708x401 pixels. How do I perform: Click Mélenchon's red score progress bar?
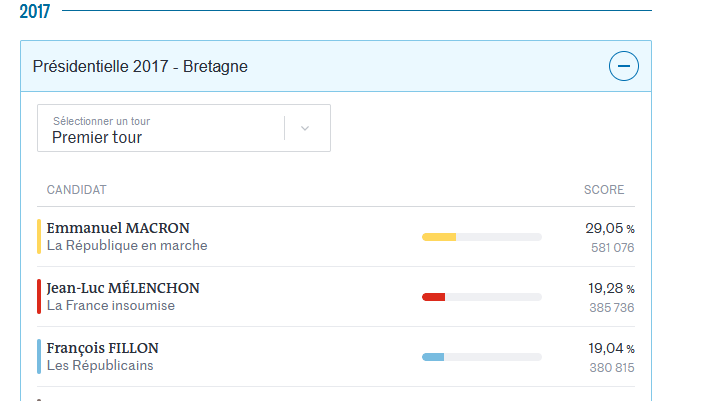481,297
